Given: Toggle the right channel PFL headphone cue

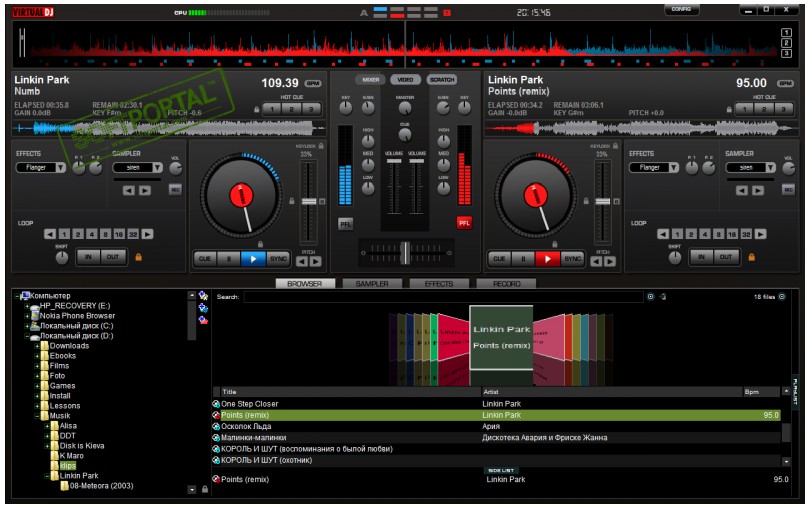Looking at the screenshot, I should (464, 223).
